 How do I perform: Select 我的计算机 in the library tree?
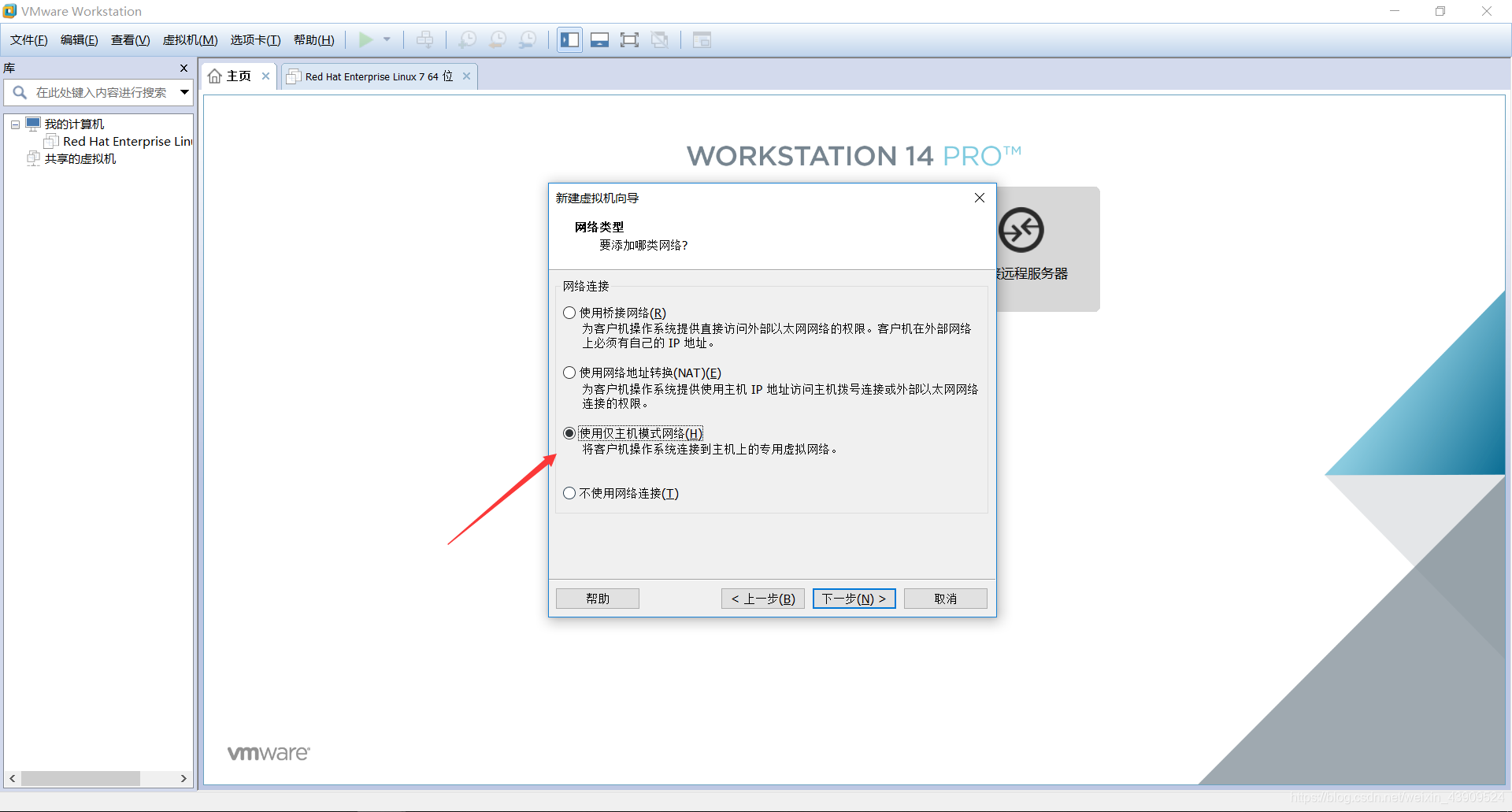point(74,124)
